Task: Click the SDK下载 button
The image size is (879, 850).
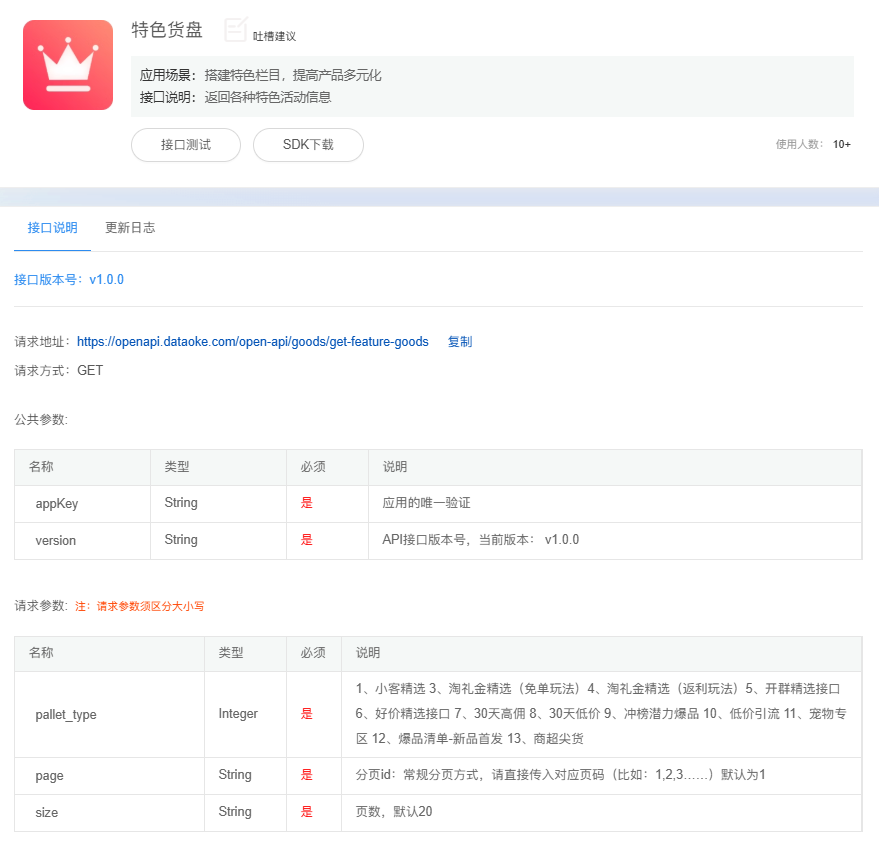Action: click(x=308, y=145)
